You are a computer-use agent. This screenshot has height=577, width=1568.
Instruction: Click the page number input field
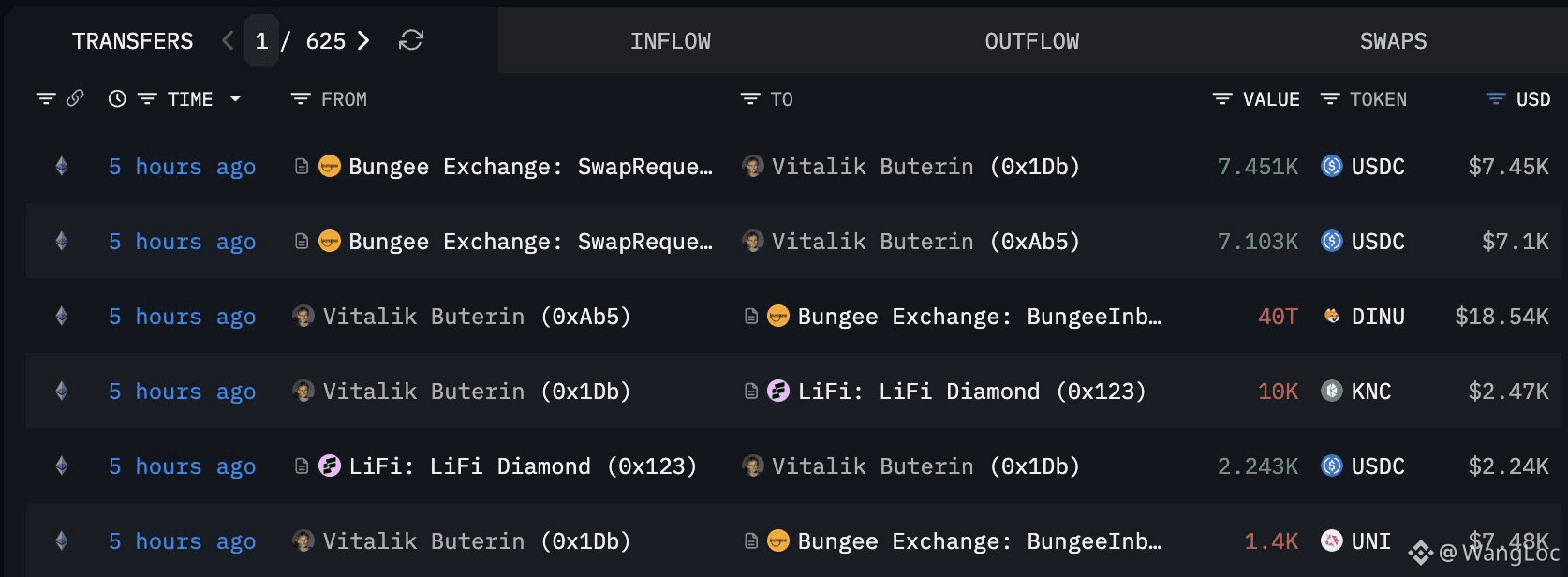(261, 41)
